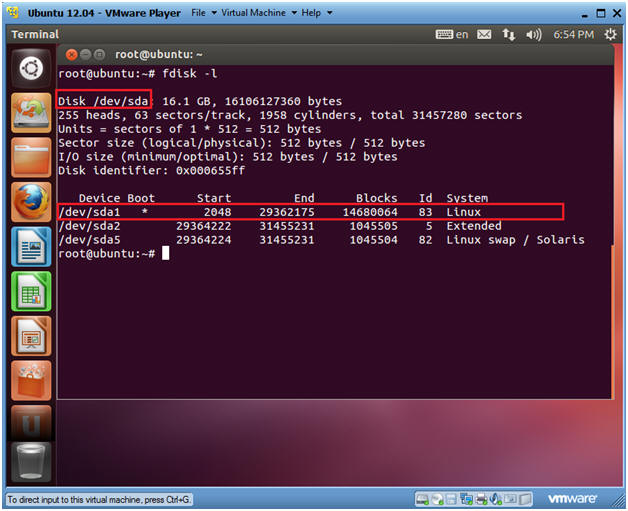This screenshot has height=511, width=628.
Task: Open LibreOffice Impress from the dock
Action: [31, 336]
